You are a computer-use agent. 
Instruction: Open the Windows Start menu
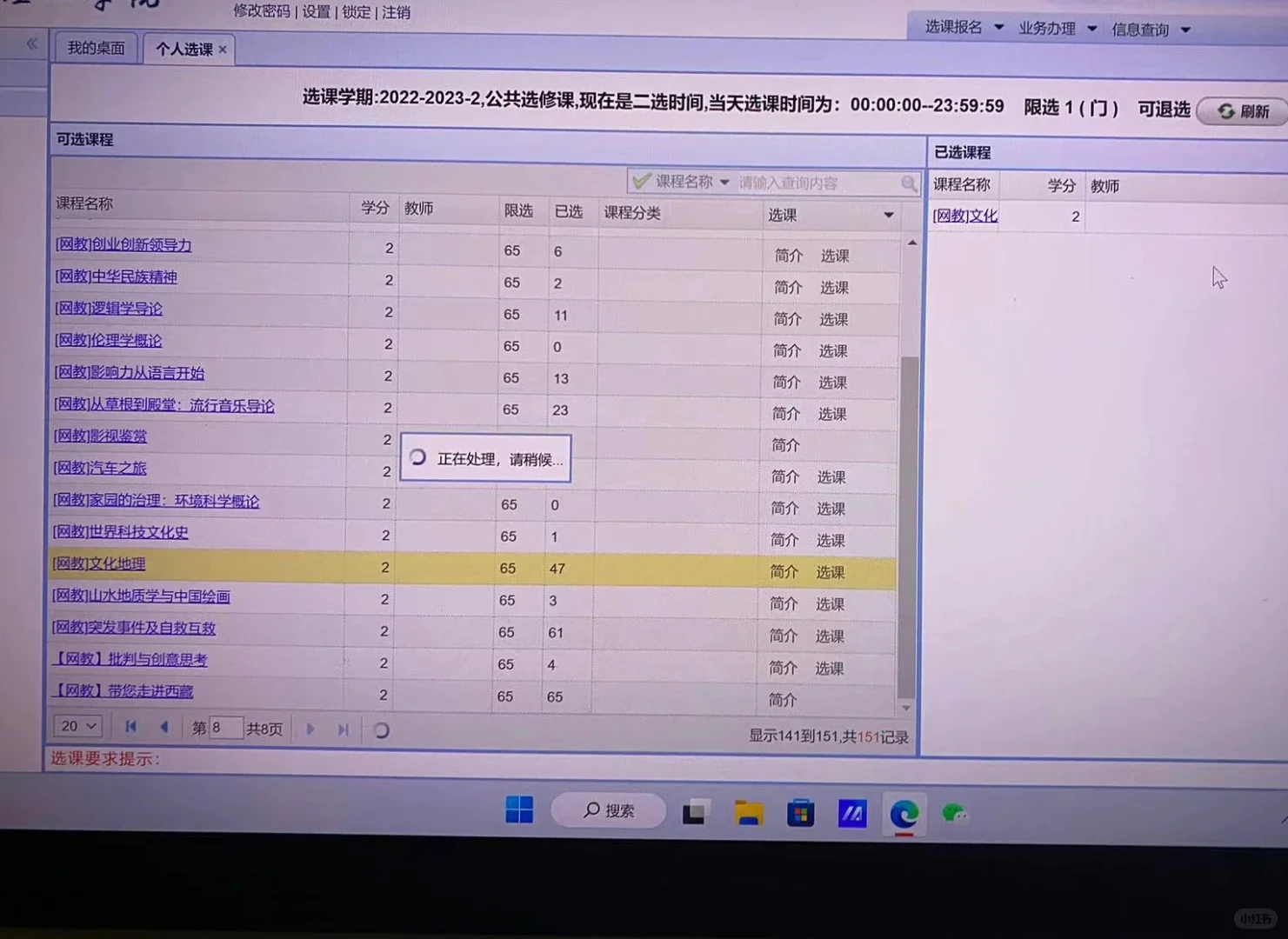tap(519, 810)
